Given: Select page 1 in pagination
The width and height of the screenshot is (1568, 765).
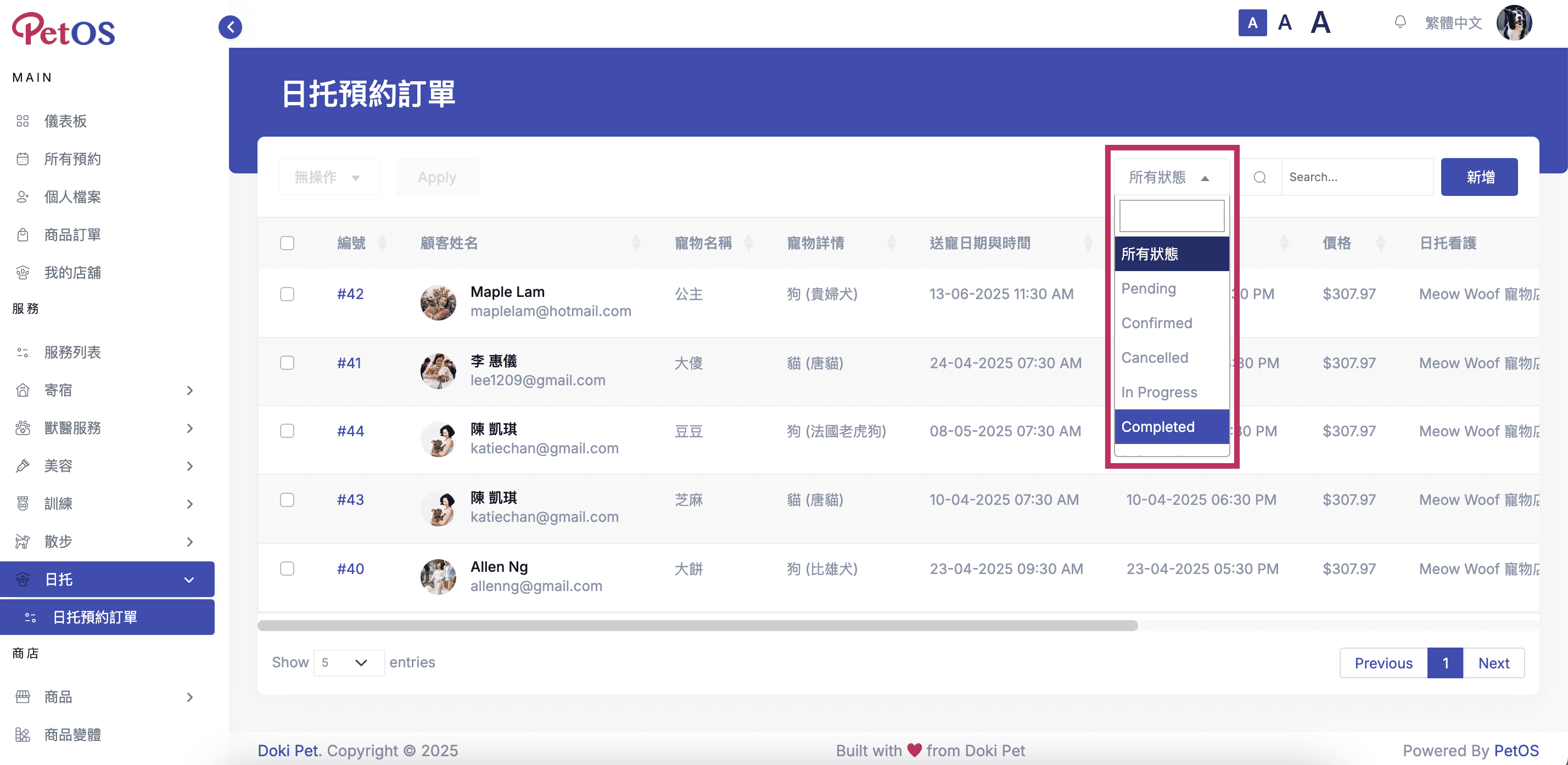Looking at the screenshot, I should click(1445, 663).
